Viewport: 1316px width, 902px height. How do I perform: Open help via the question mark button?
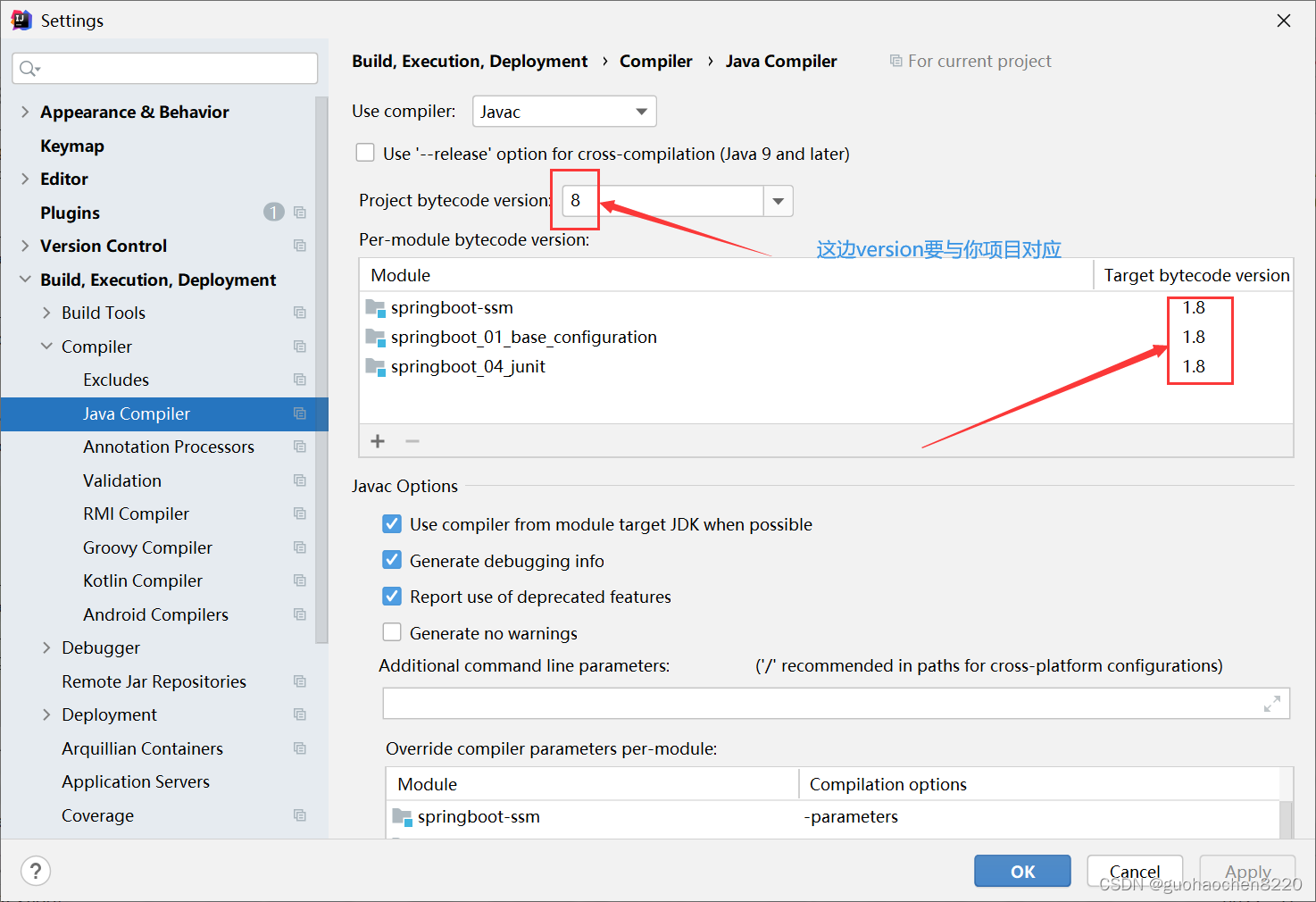coord(36,871)
